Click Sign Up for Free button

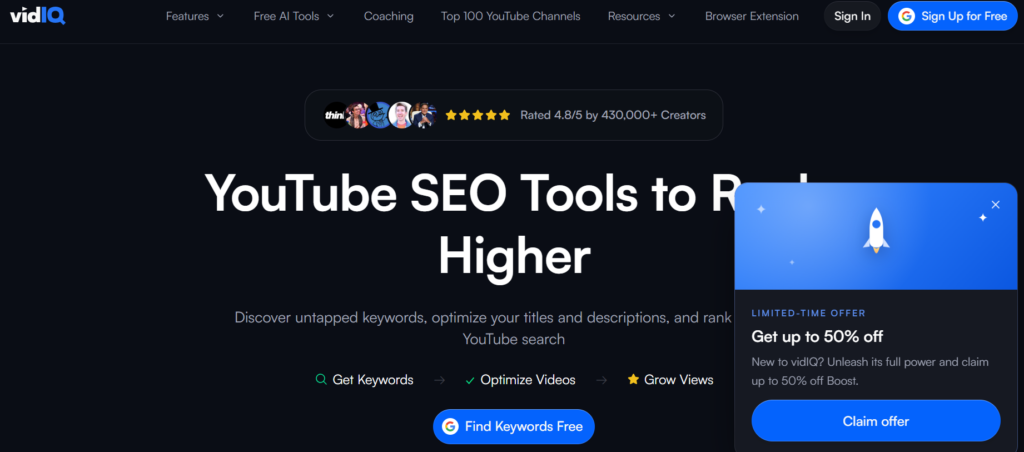click(x=955, y=16)
